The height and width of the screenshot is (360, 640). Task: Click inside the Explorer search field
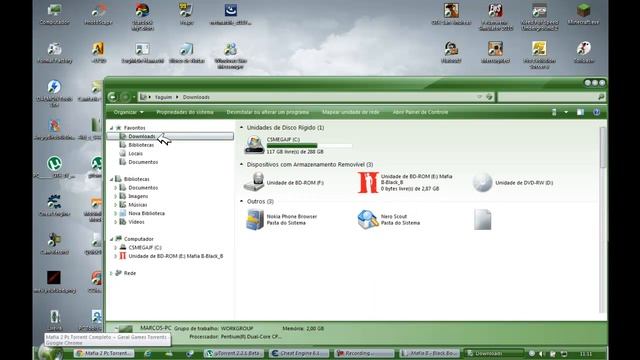point(547,97)
